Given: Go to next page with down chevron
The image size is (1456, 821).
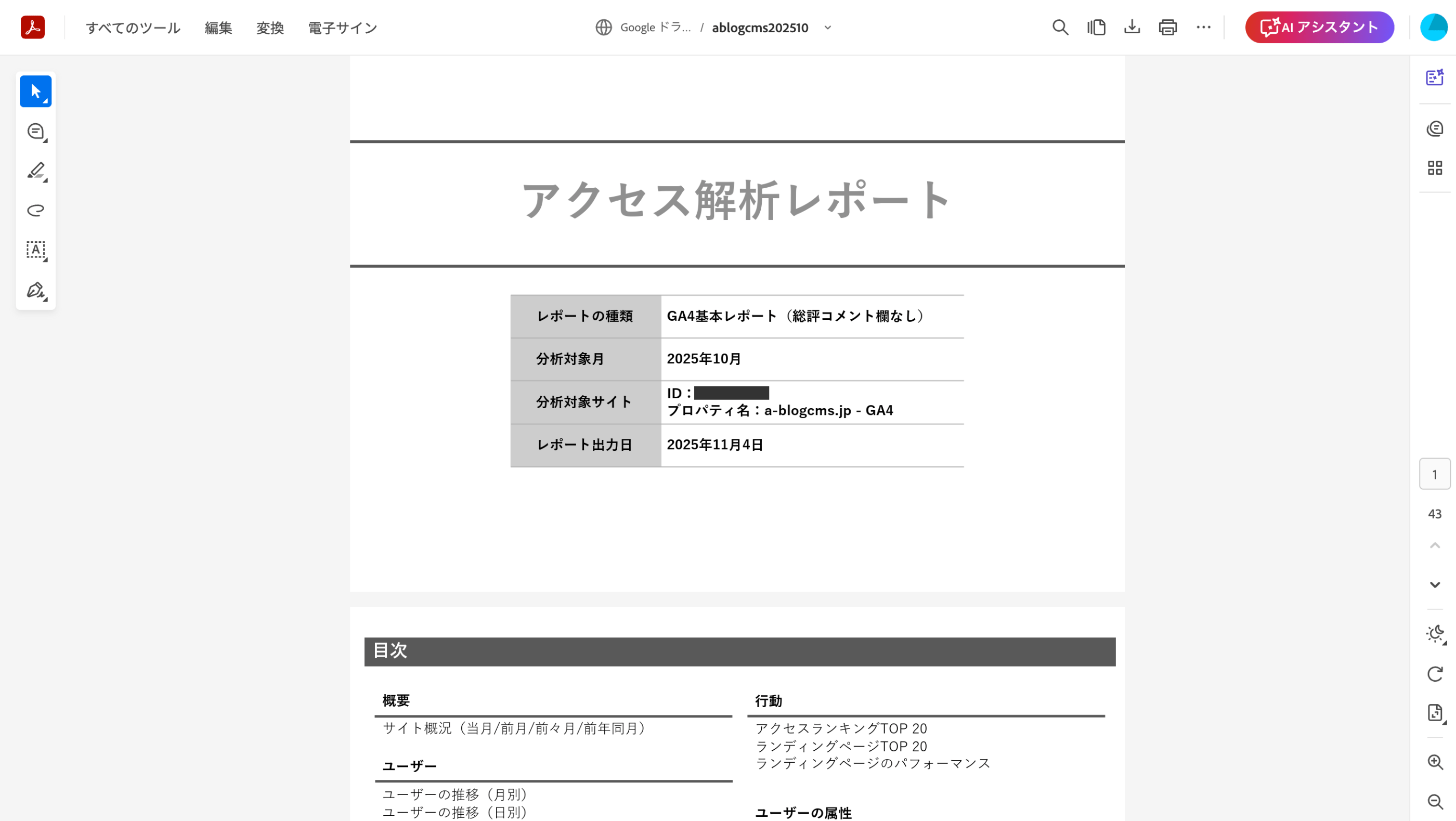Looking at the screenshot, I should click(x=1435, y=584).
